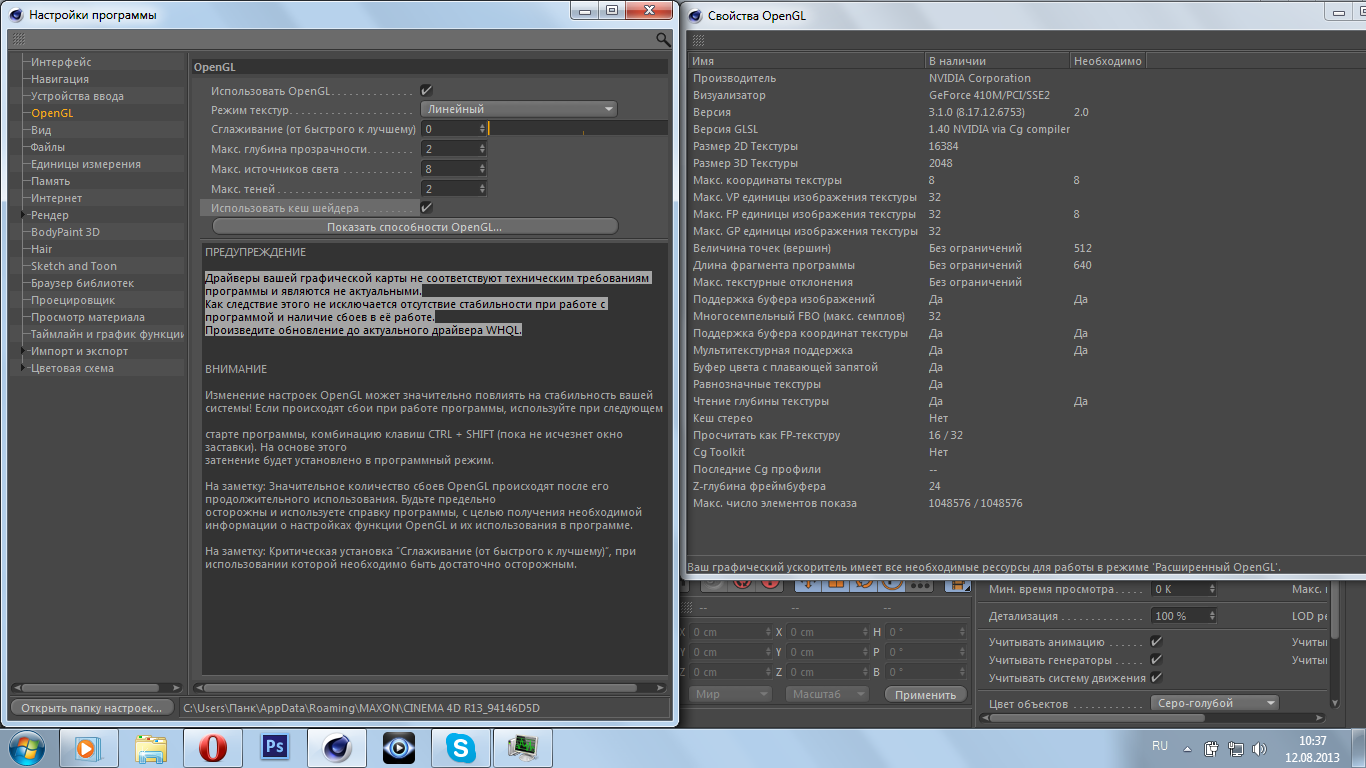Open the Task Manager monitor icon in taskbar

click(523, 747)
